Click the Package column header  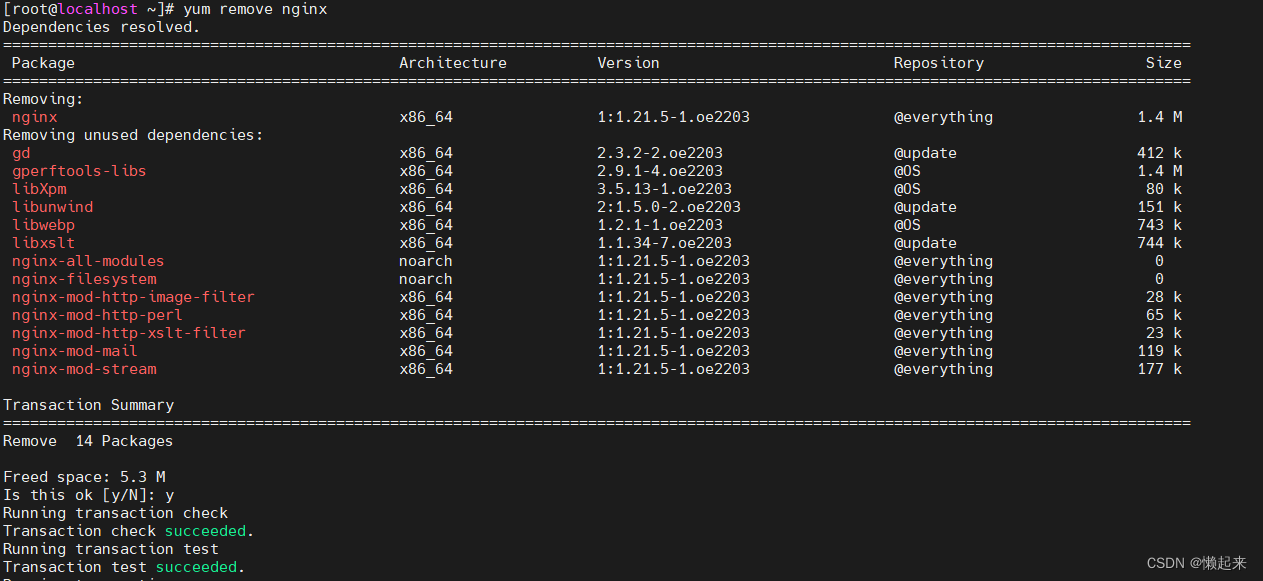coord(43,62)
